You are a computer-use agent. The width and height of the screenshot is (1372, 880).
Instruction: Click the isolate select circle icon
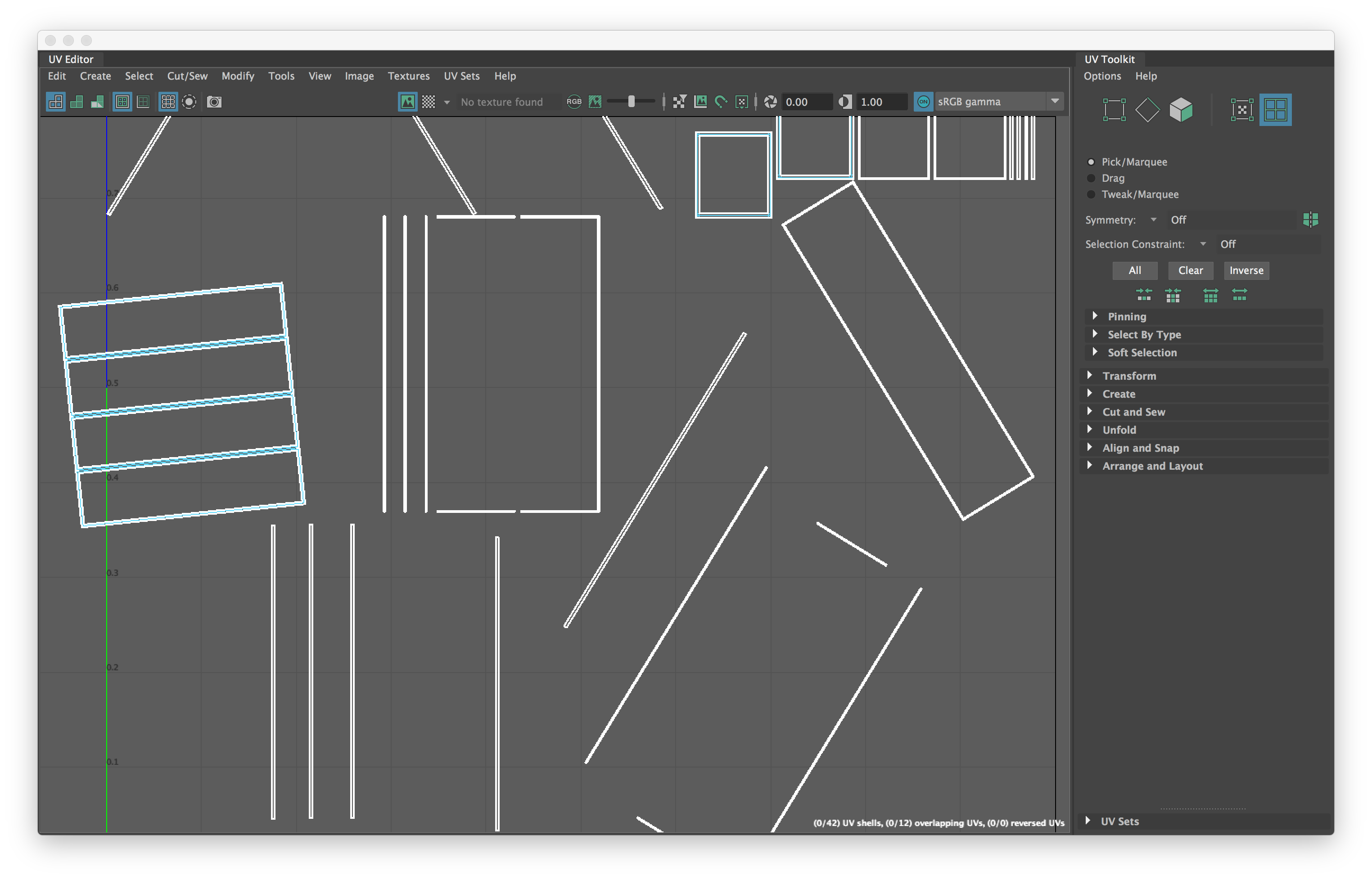[x=189, y=102]
